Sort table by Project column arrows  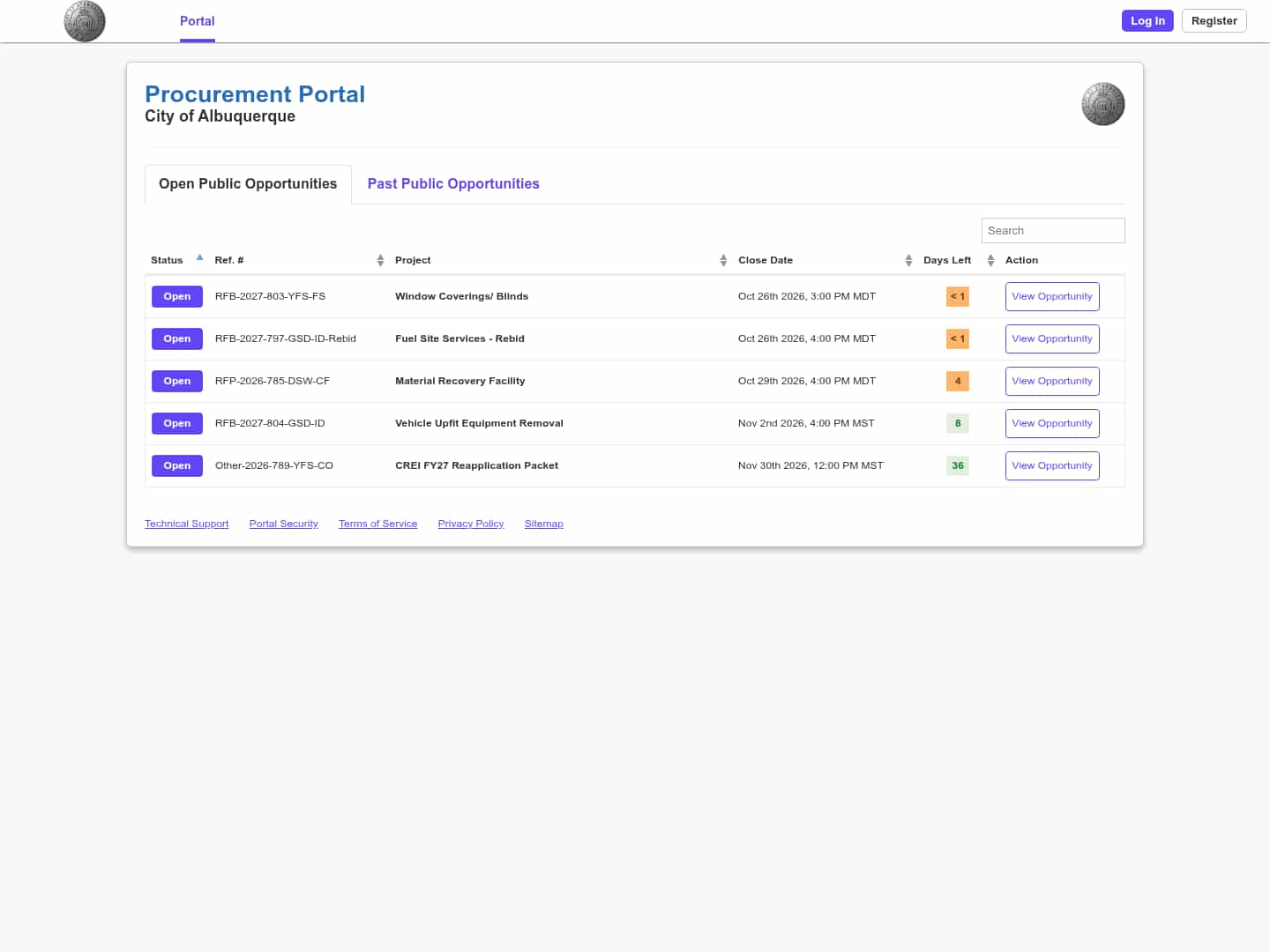pos(723,260)
